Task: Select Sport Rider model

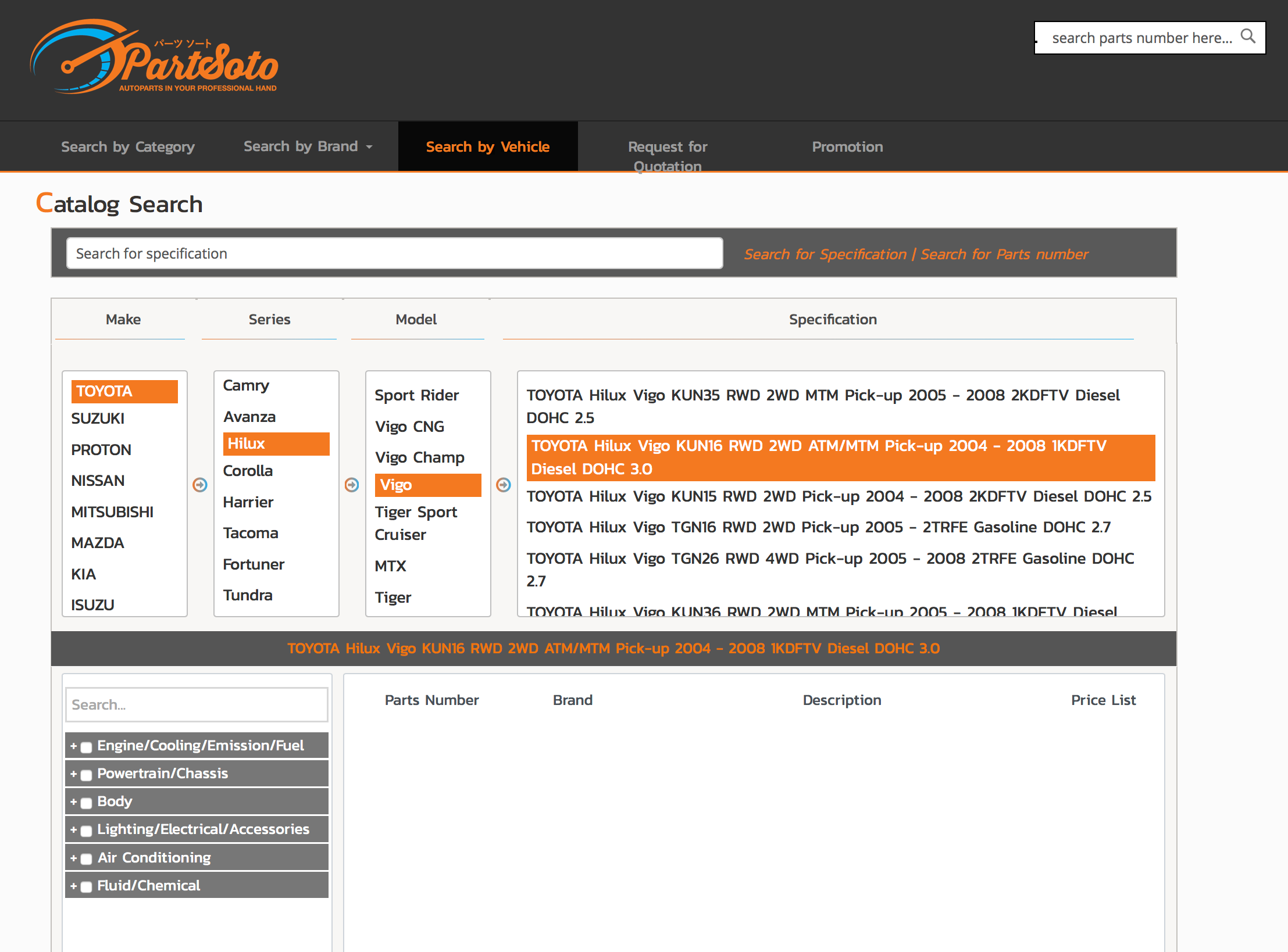Action: pos(417,395)
